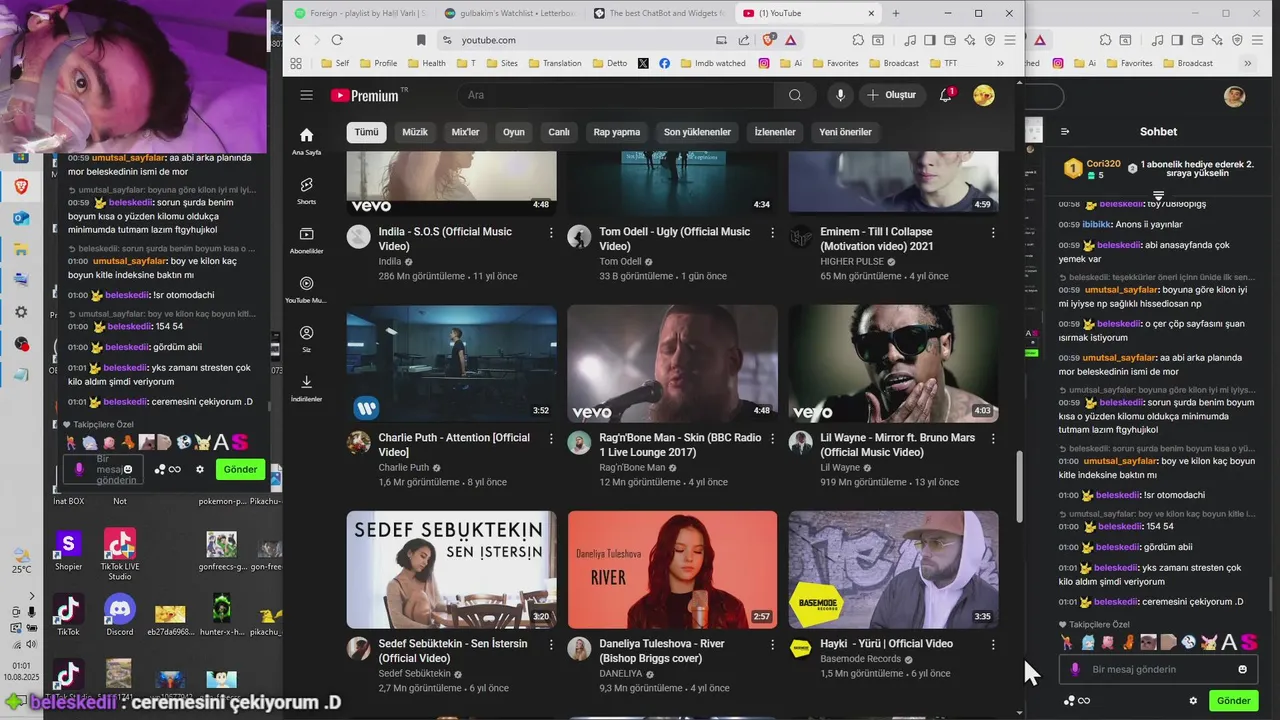Open the Siz page in sidebar

point(306,338)
